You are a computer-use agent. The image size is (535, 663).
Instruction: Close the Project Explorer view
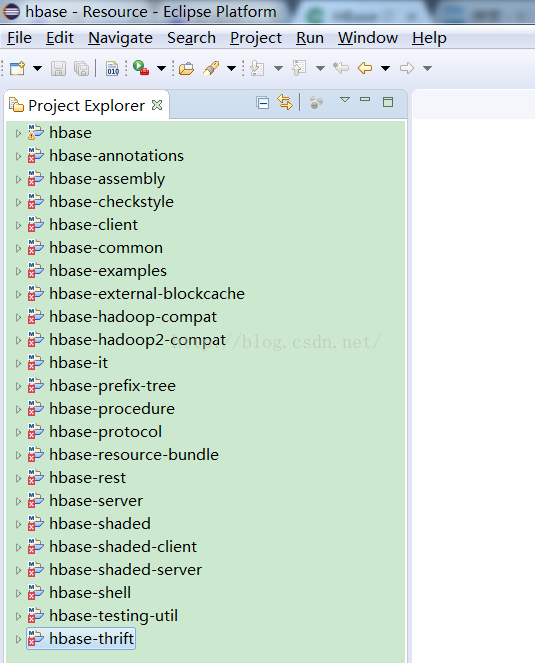157,105
